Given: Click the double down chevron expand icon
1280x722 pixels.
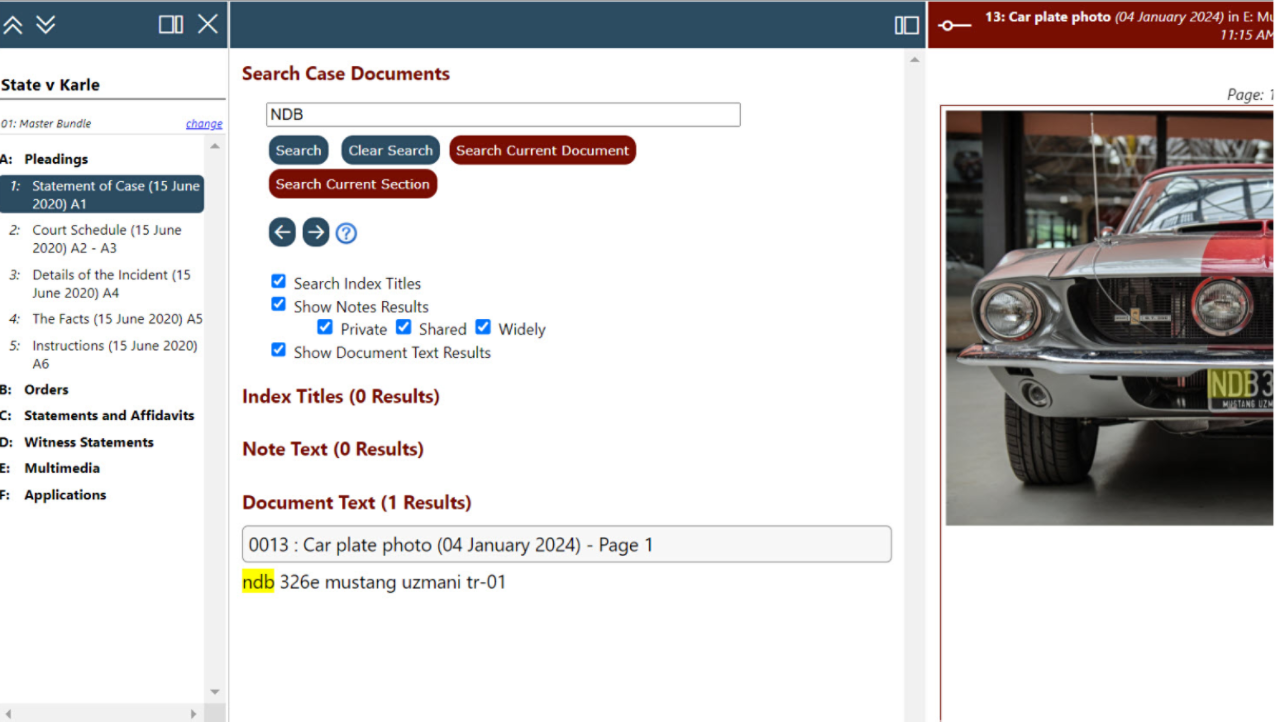Looking at the screenshot, I should (x=46, y=24).
